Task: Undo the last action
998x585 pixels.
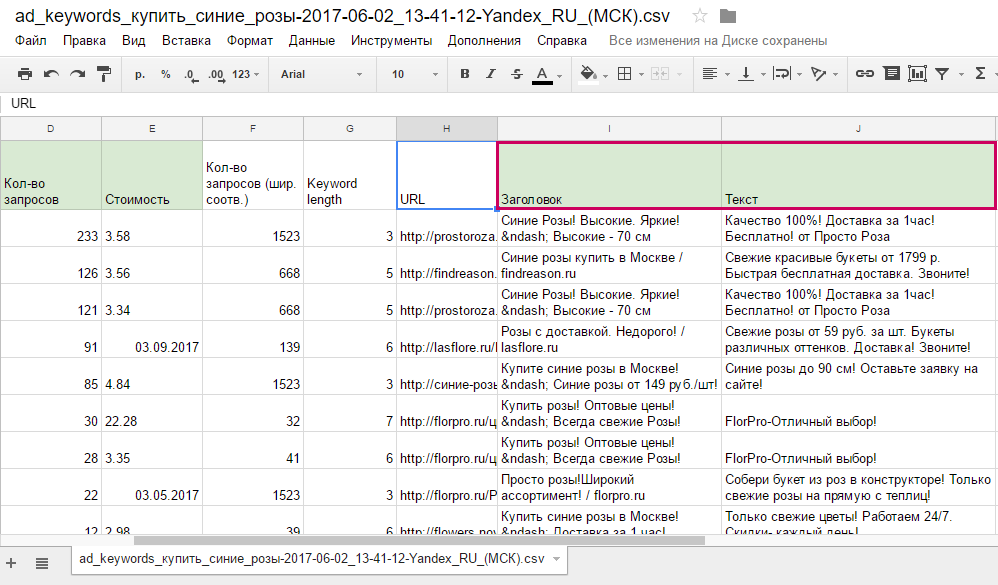Action: click(51, 74)
